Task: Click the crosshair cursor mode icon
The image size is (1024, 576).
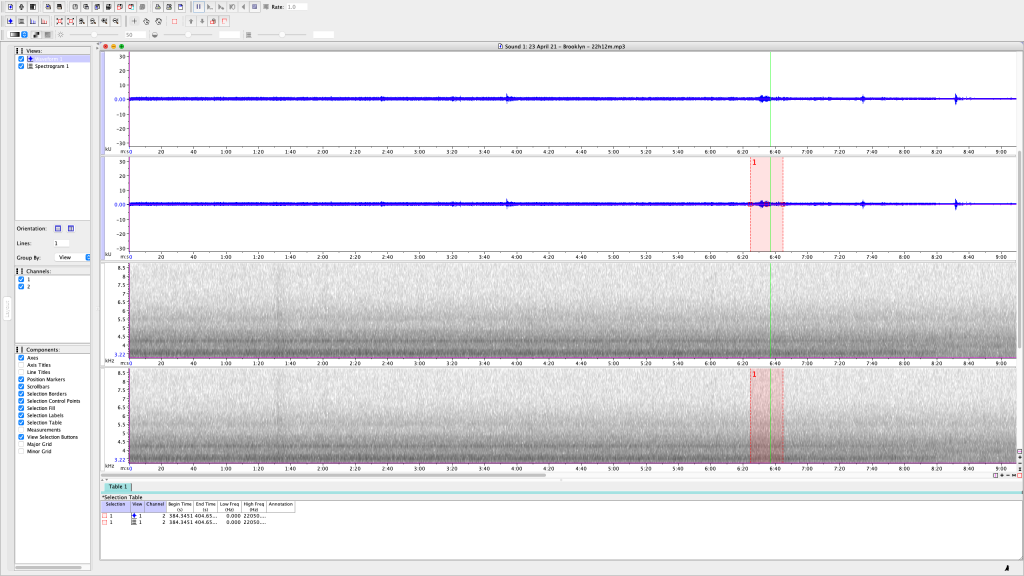Action: [135, 20]
